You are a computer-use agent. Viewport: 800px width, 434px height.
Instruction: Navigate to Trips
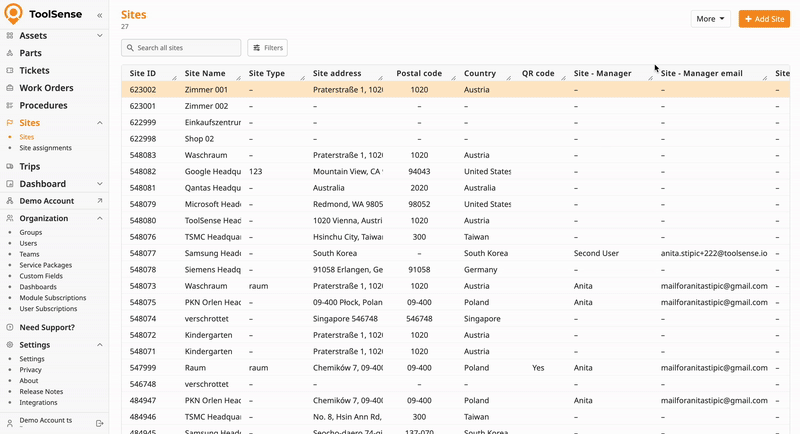(30, 166)
